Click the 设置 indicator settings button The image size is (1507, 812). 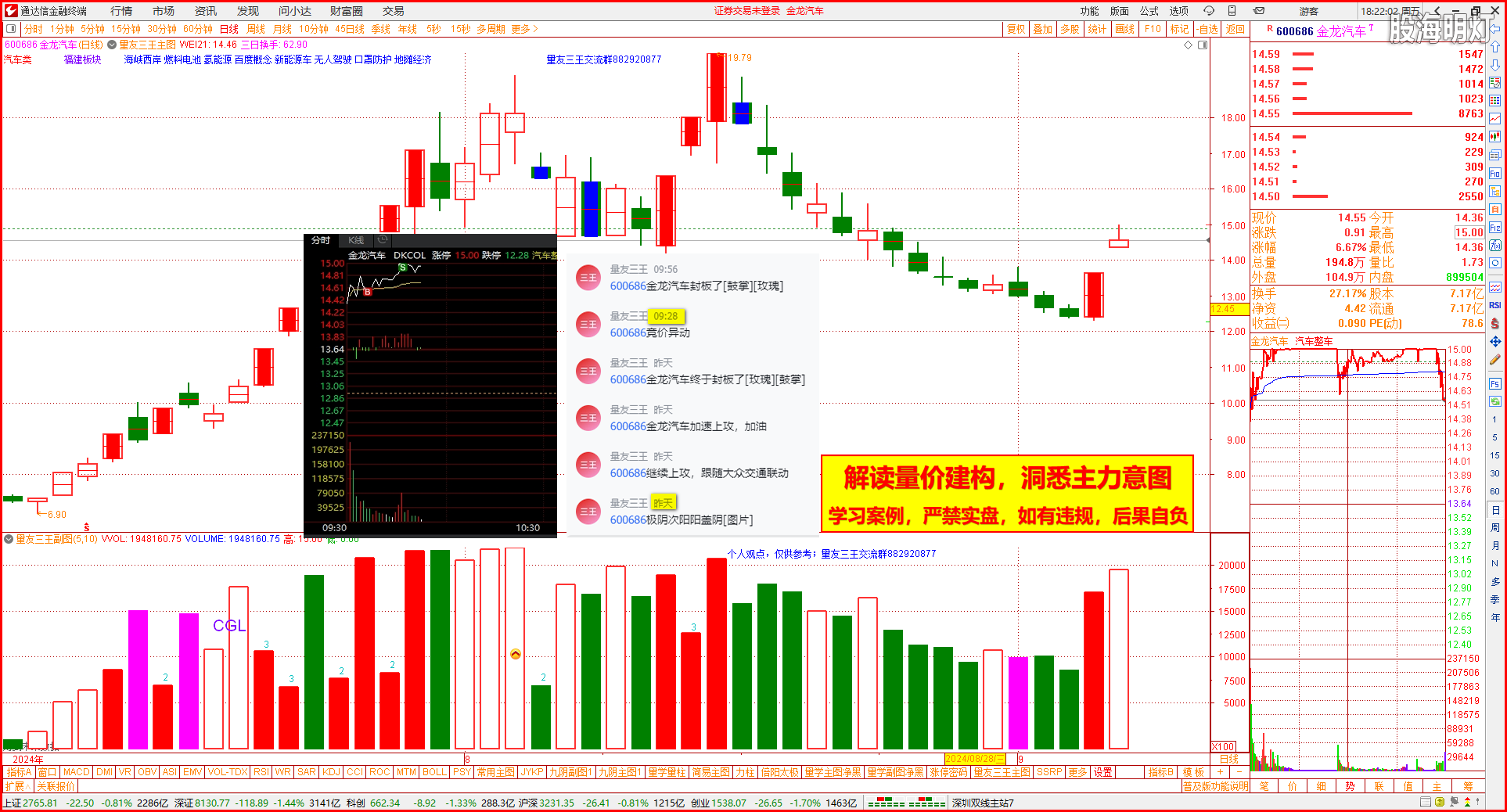1103,772
